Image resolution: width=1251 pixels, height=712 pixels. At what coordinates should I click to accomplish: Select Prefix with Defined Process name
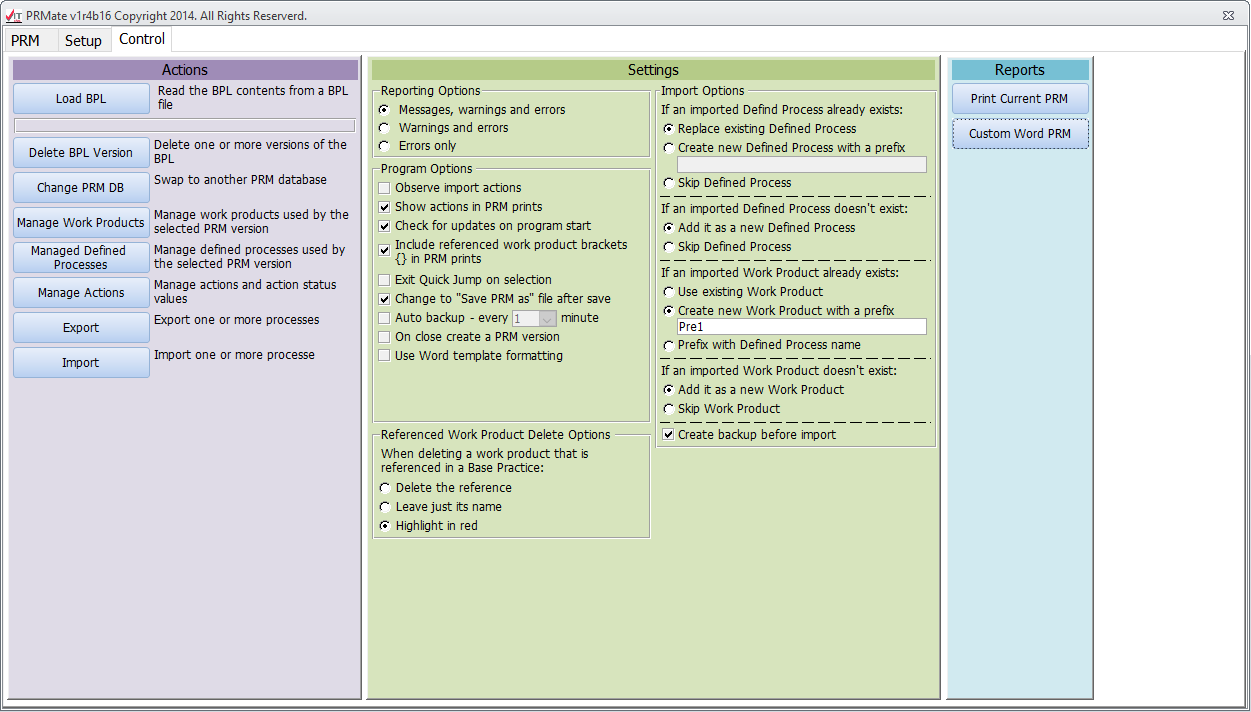(669, 345)
